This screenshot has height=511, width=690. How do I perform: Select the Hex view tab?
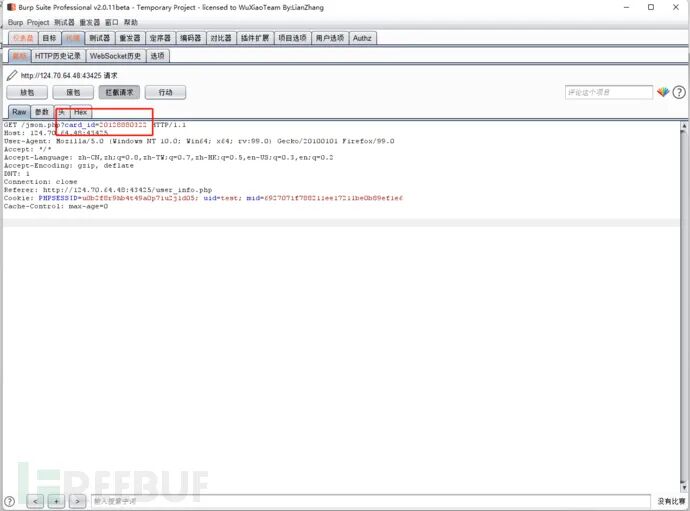81,112
